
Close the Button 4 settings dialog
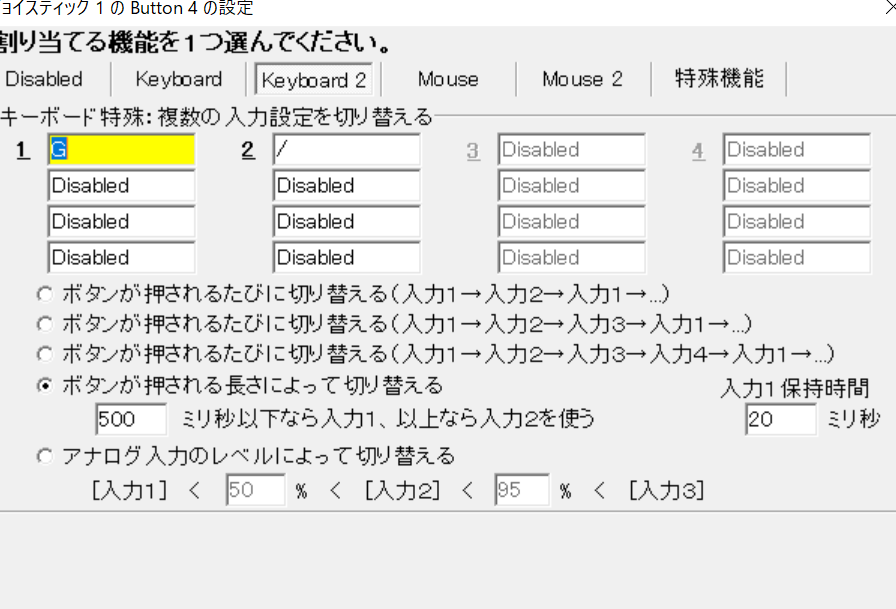[x=890, y=8]
